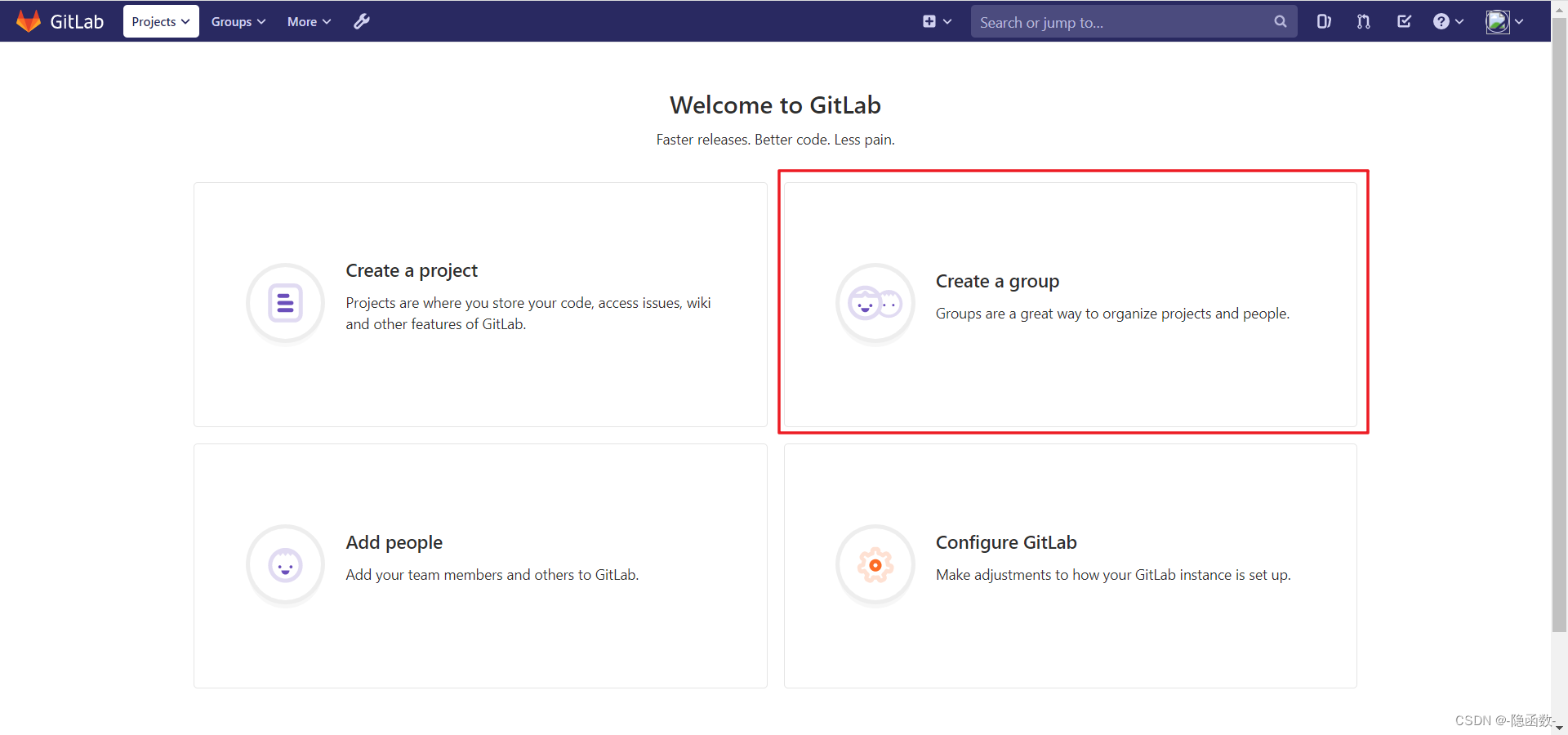
Task: Open the To-Do list icon
Action: pyautogui.click(x=1404, y=22)
